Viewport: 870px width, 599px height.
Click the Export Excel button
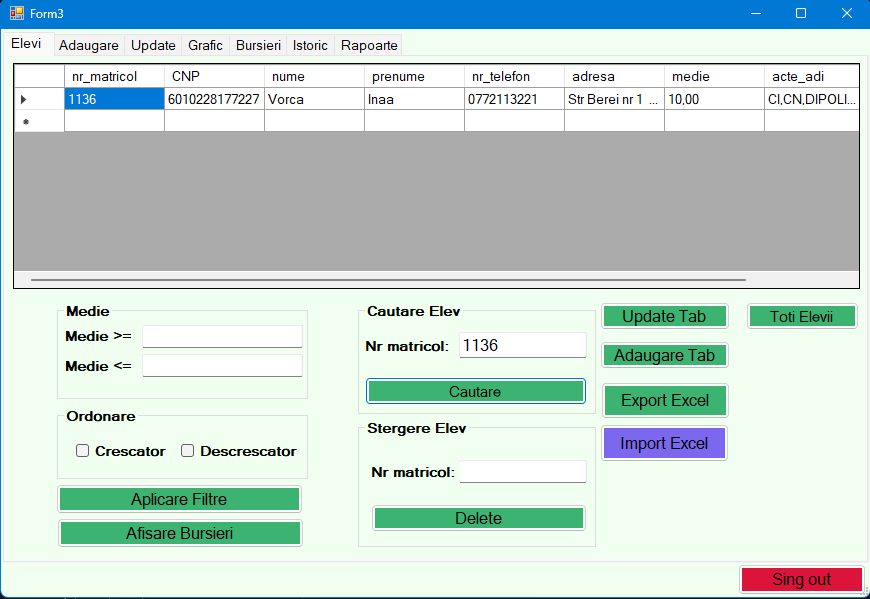(x=665, y=399)
